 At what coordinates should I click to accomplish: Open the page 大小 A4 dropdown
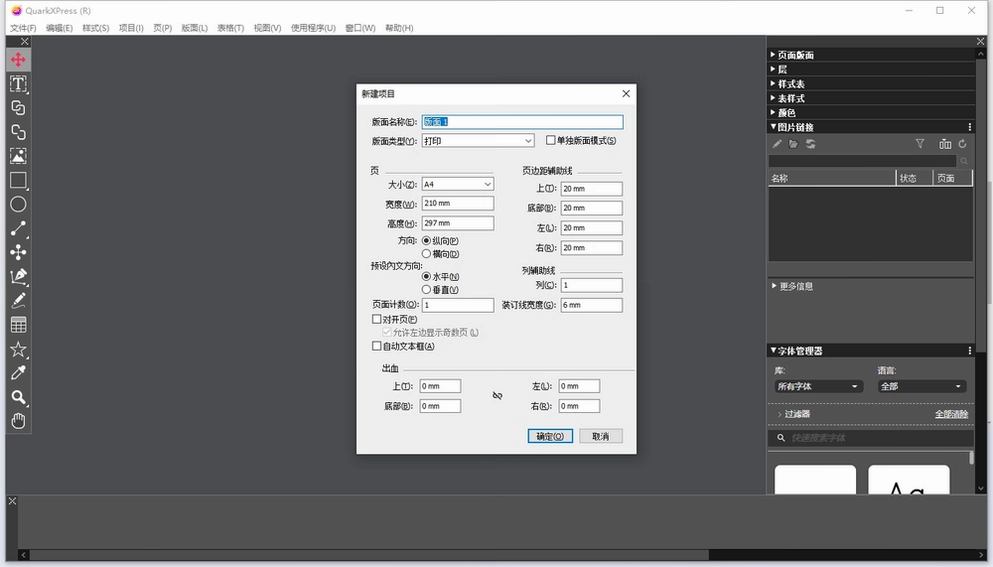point(457,184)
